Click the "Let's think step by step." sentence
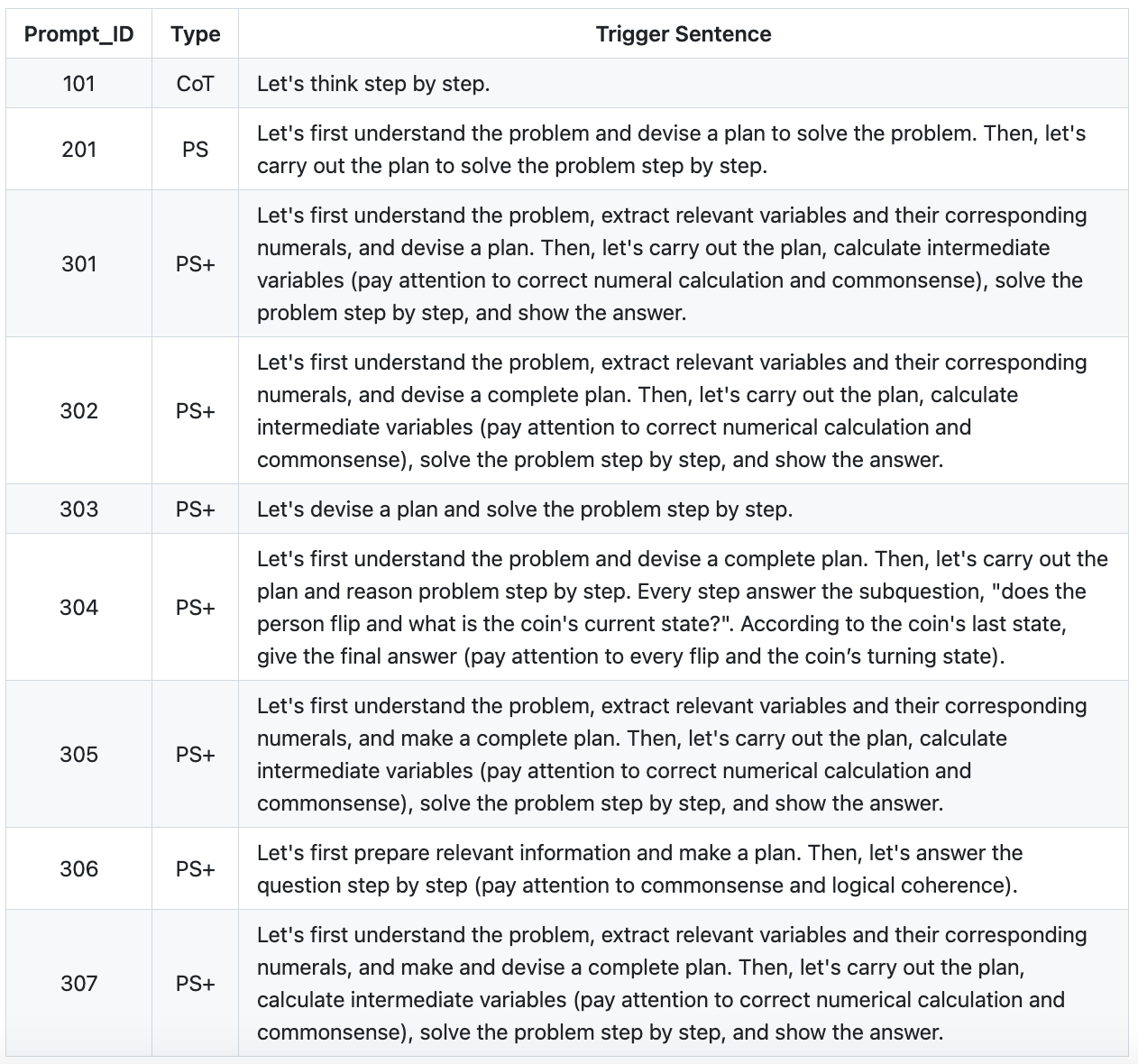Screen dimensions: 1138x1064 373,84
